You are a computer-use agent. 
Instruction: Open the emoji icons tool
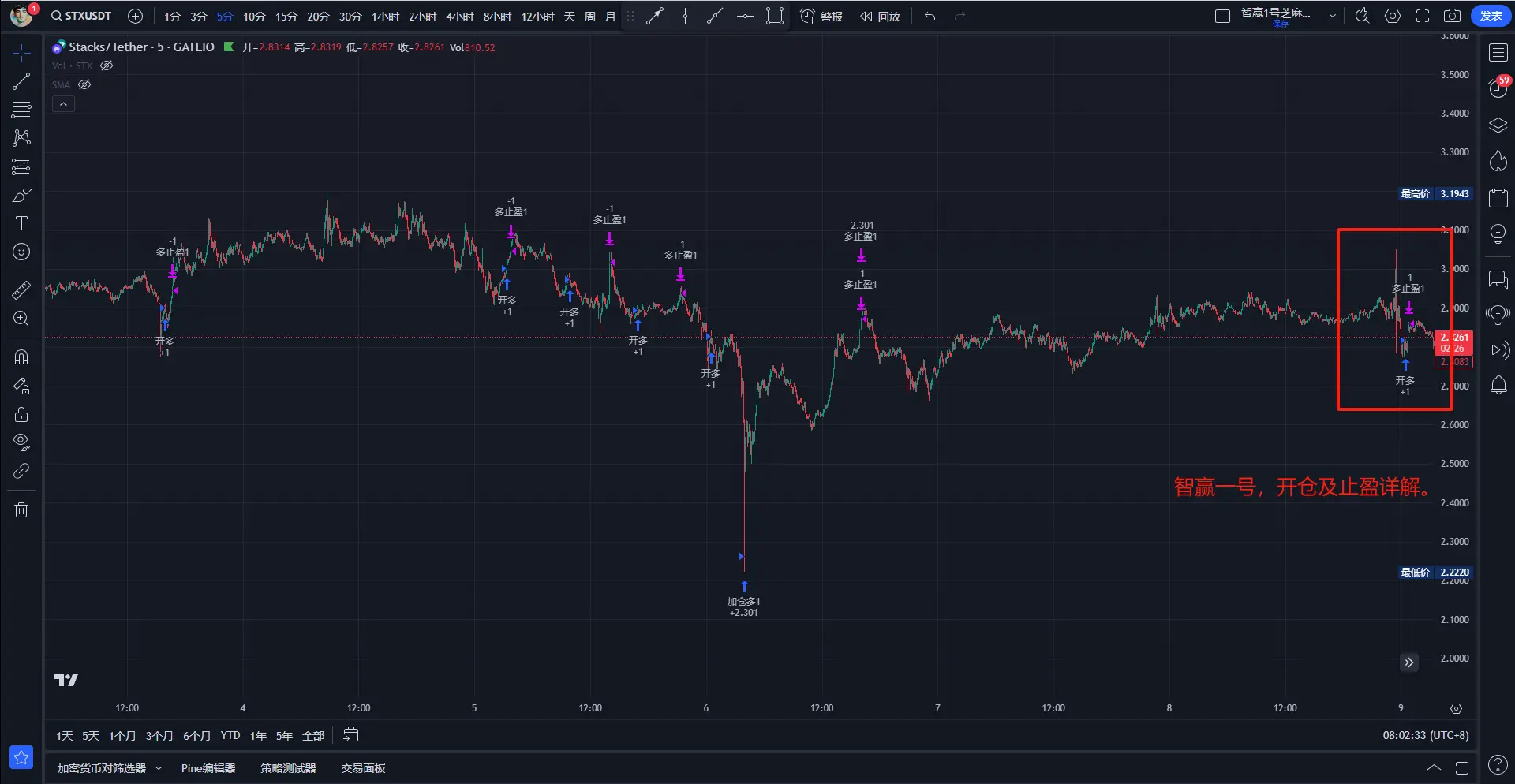point(21,252)
